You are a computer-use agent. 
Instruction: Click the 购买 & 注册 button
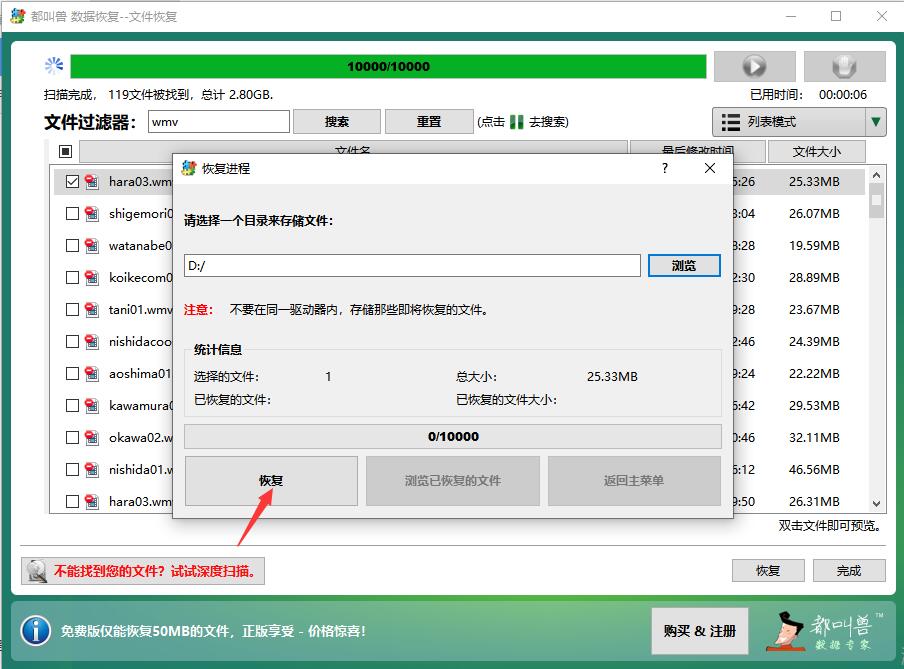(x=699, y=631)
